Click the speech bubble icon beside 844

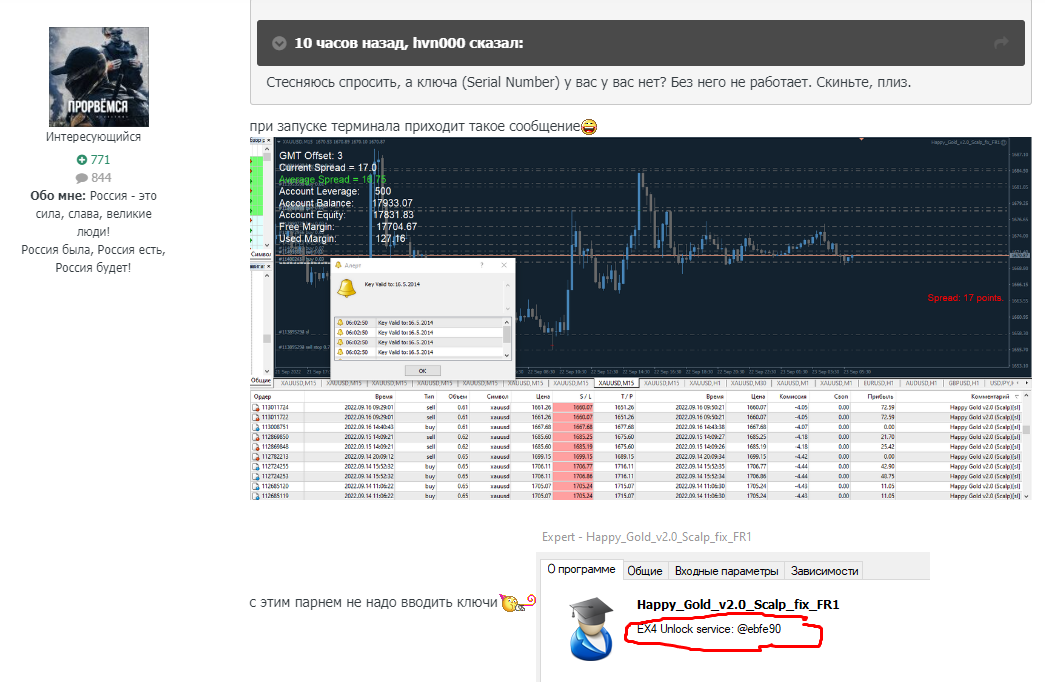(x=81, y=178)
